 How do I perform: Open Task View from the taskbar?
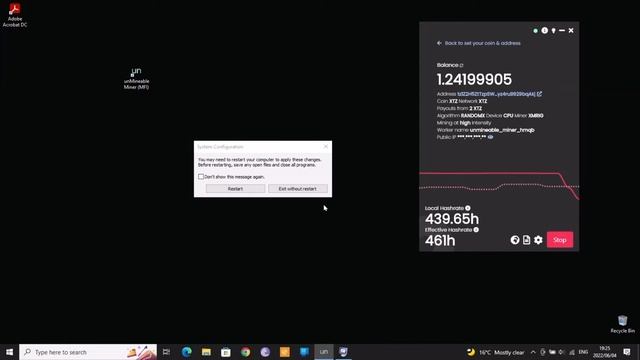(x=166, y=352)
